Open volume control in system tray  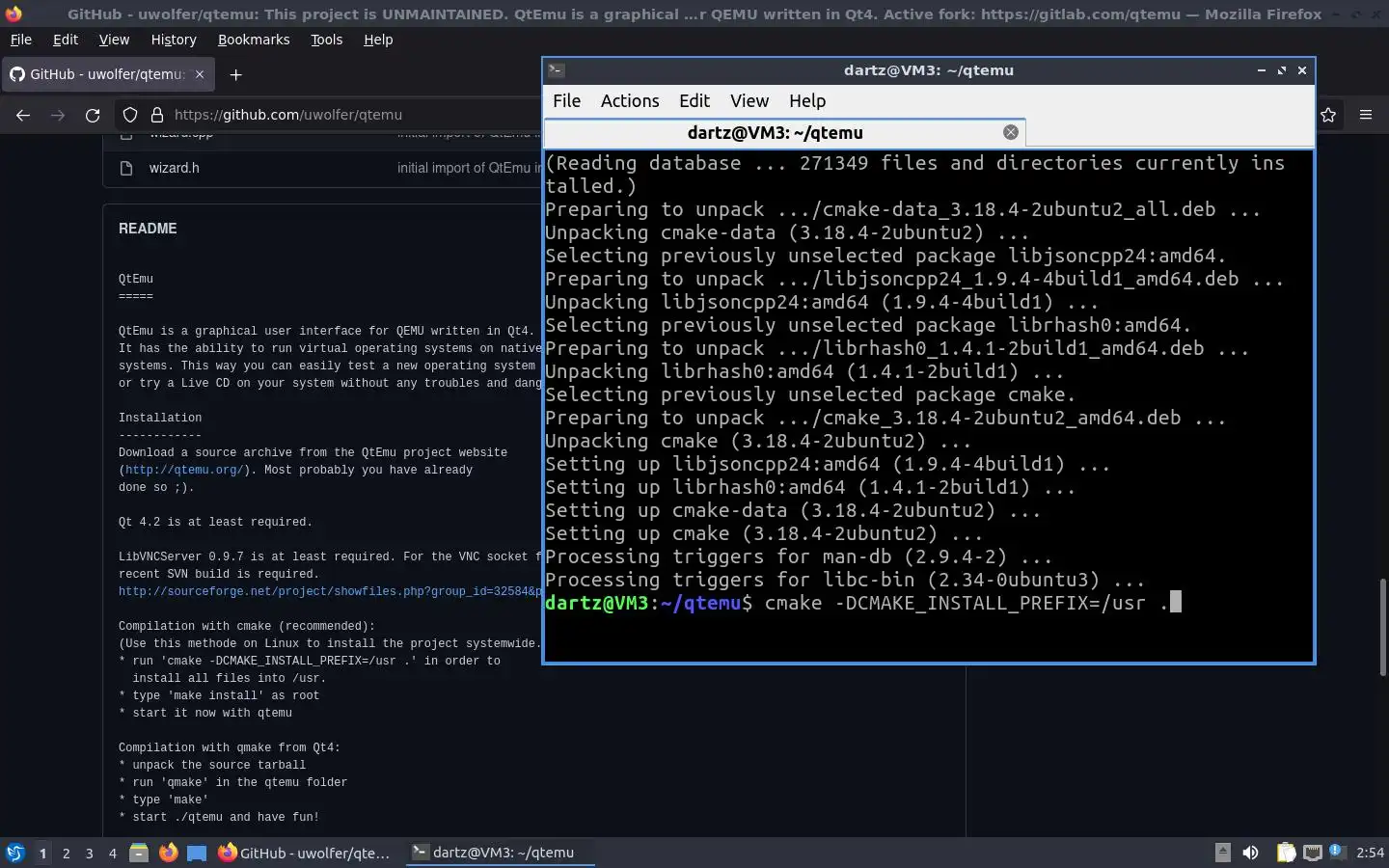[x=1250, y=853]
